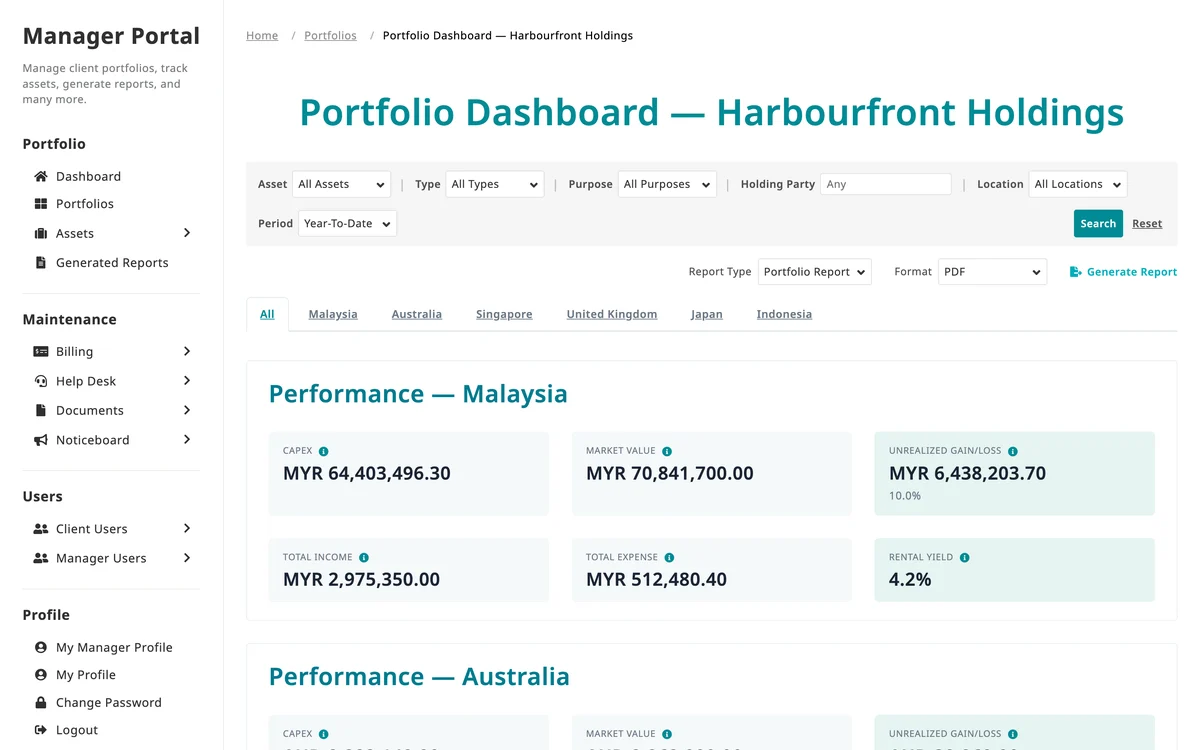The width and height of the screenshot is (1200, 750).
Task: Click the Generate Report export icon
Action: click(x=1076, y=272)
